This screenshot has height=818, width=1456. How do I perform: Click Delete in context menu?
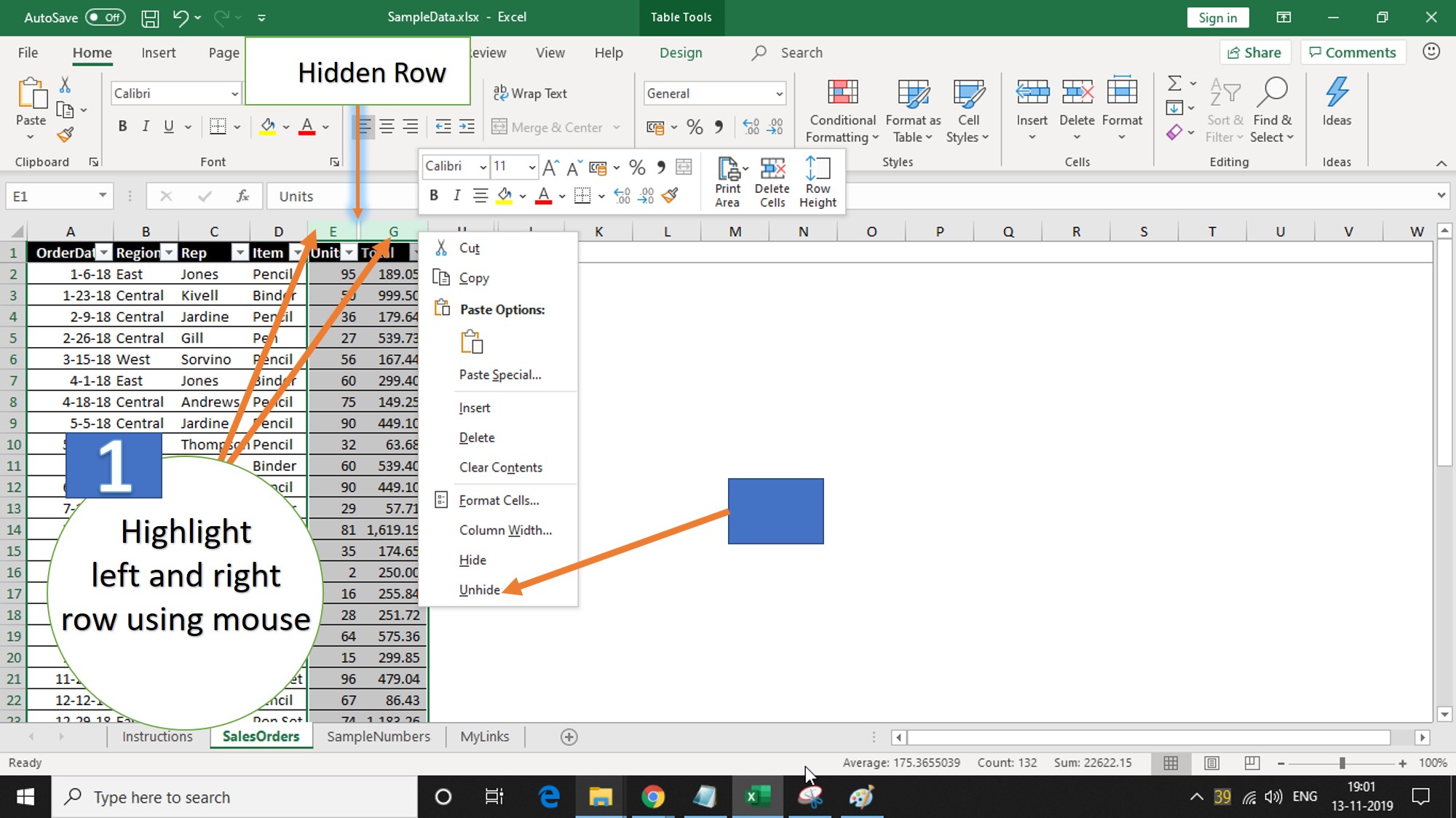click(x=477, y=437)
